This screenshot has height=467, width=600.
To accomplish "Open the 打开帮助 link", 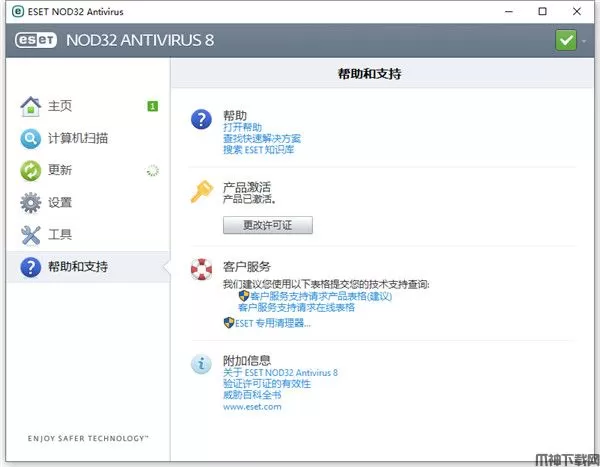I will coord(242,128).
